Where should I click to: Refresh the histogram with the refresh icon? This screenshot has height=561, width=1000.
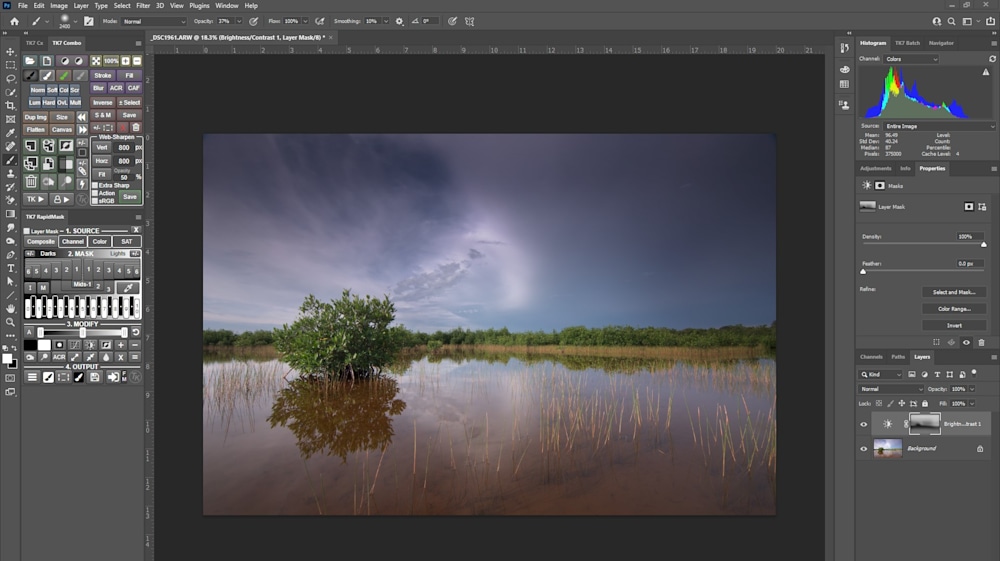pos(992,59)
